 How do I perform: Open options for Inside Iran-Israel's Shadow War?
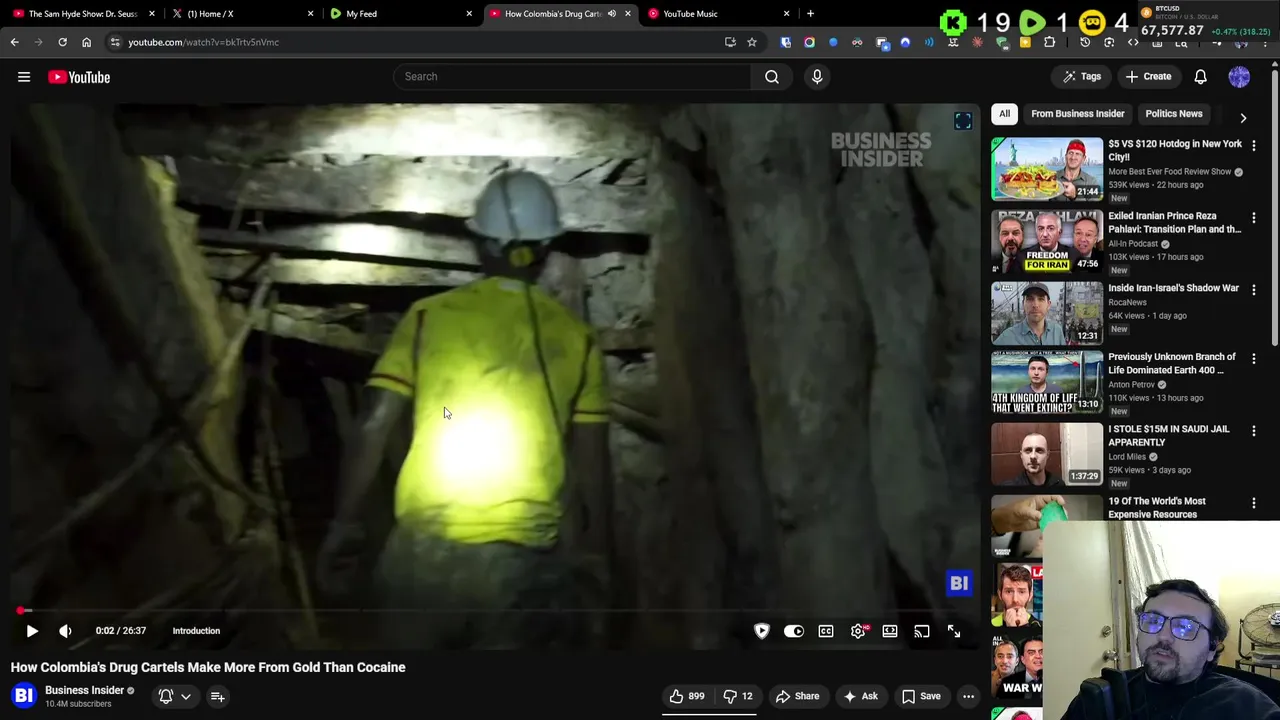coord(1254,289)
